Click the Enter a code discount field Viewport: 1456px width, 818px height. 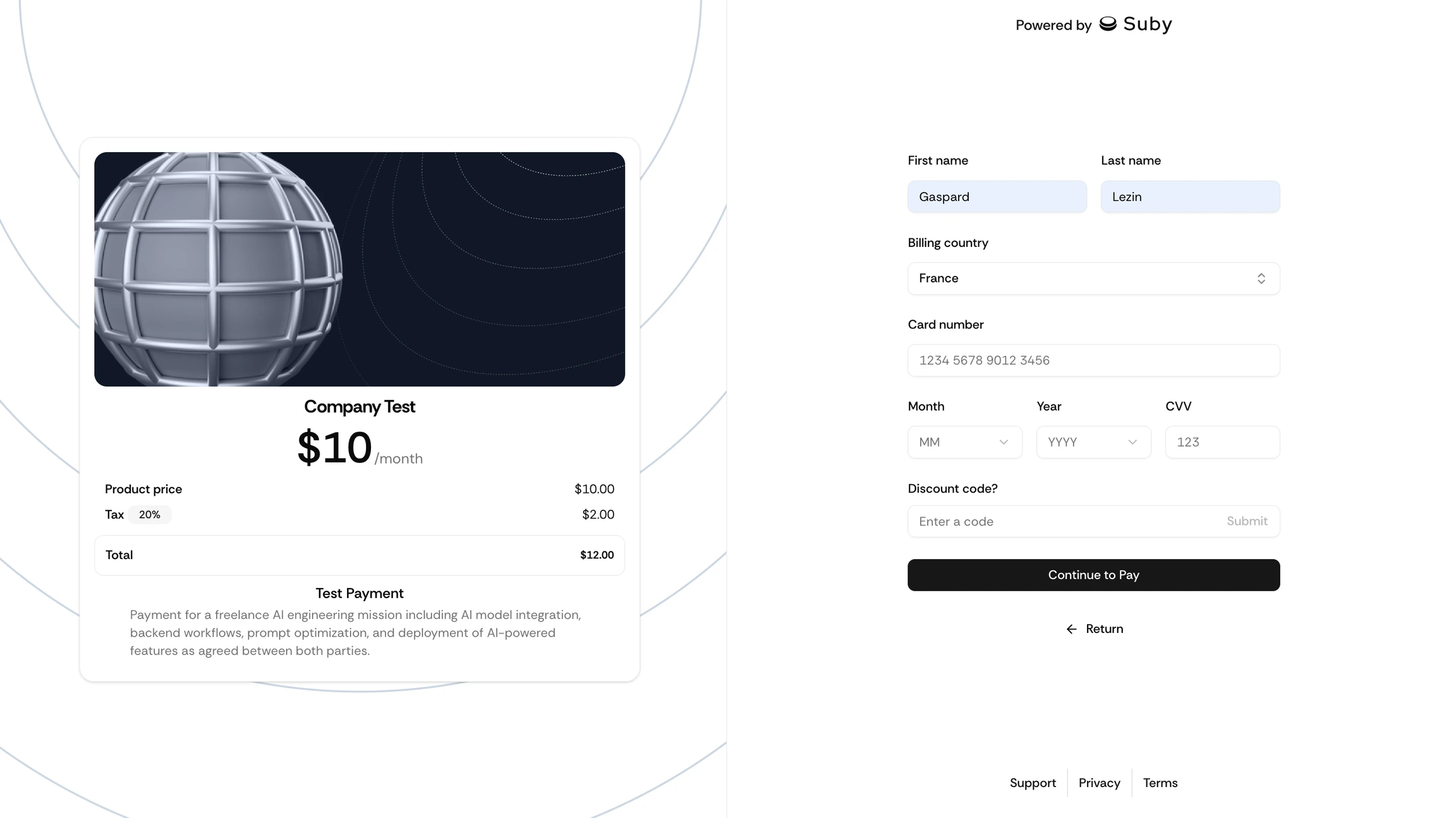(1062, 522)
